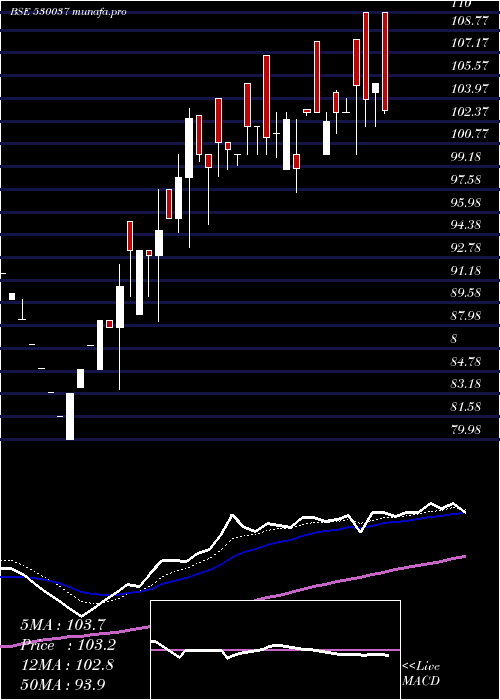
Task: Select the 99.18 price level label
Action: pyautogui.click(x=466, y=157)
